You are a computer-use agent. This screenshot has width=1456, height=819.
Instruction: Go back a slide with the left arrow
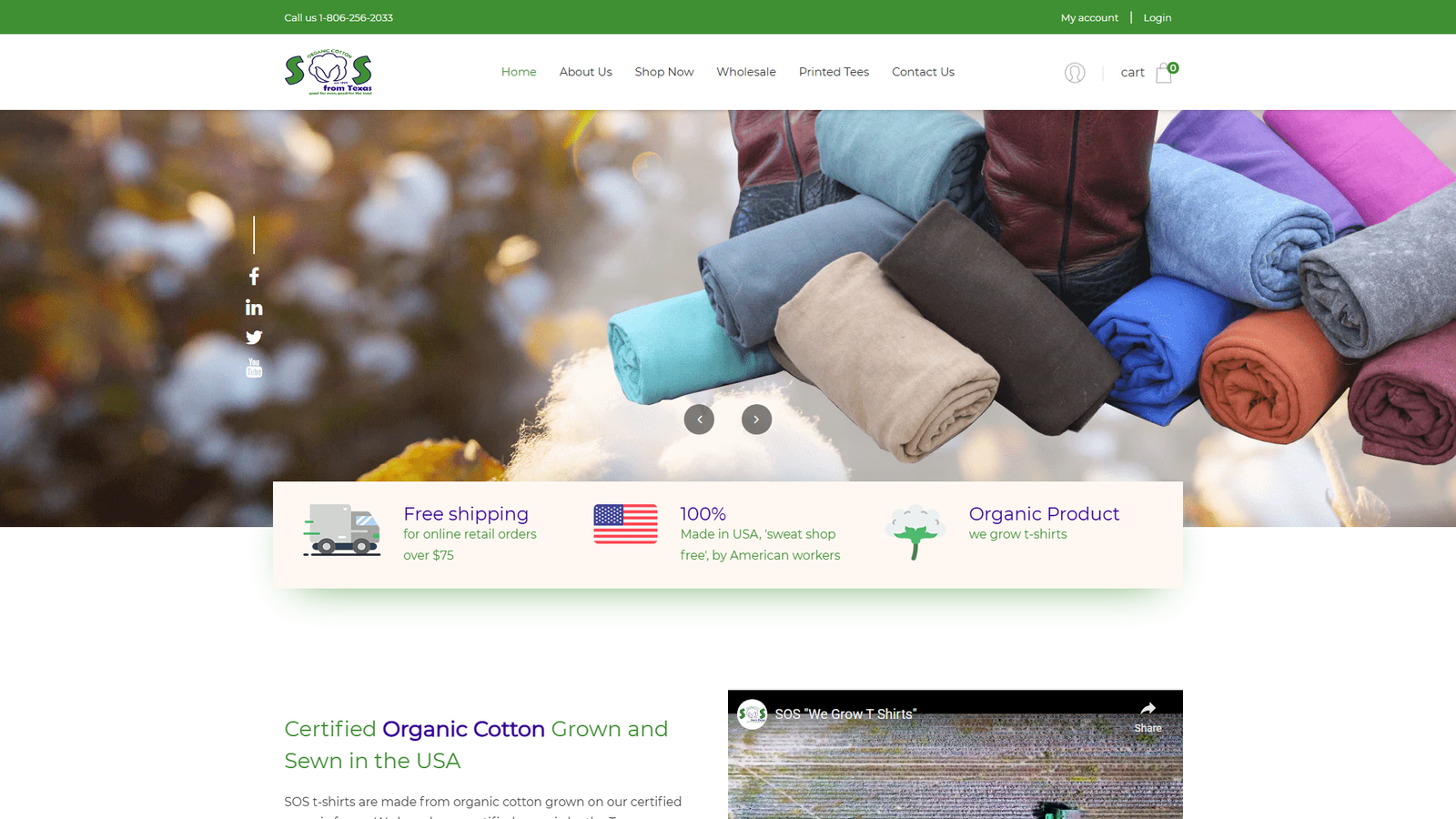699,420
